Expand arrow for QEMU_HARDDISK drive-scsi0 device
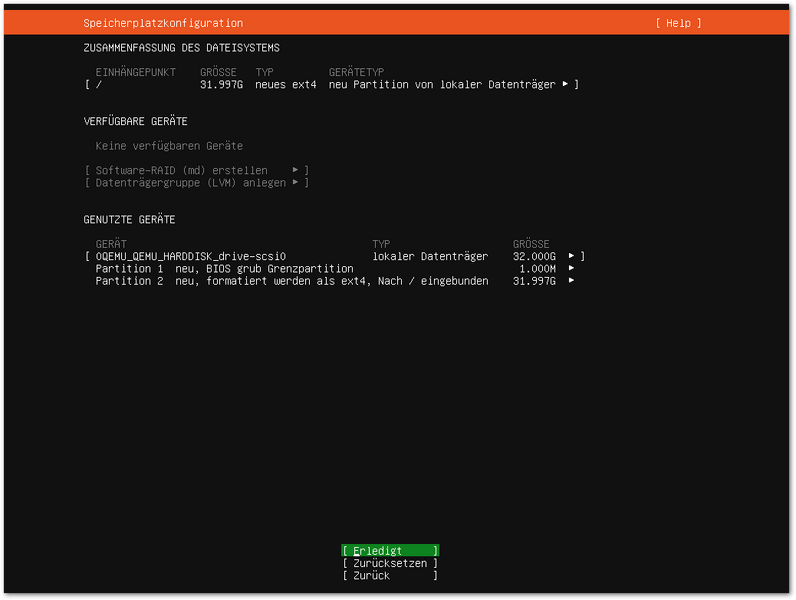The width and height of the screenshot is (796, 600). click(571, 256)
